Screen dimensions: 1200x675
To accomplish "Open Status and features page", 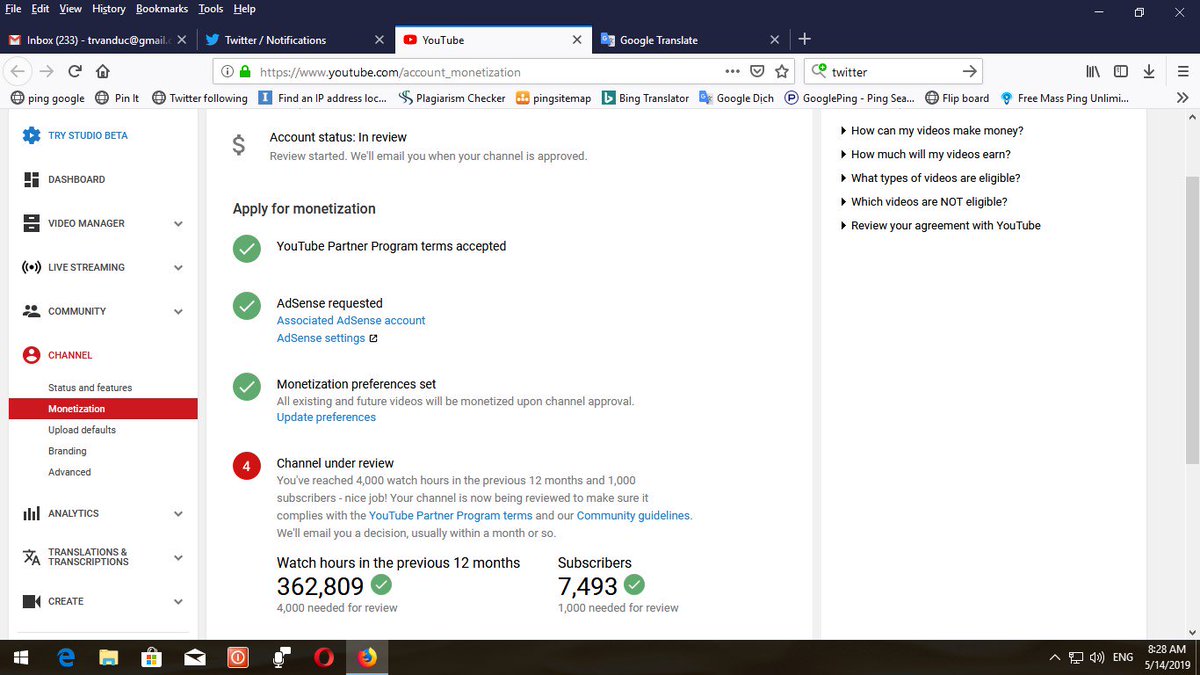I will click(90, 388).
